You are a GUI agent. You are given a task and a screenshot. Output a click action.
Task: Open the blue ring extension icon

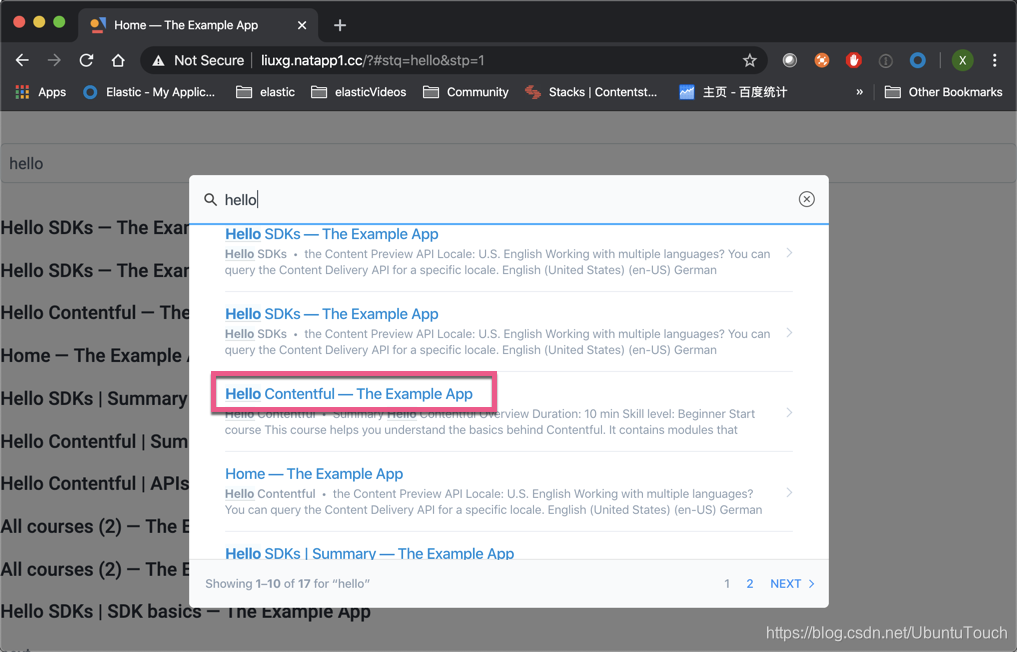917,60
